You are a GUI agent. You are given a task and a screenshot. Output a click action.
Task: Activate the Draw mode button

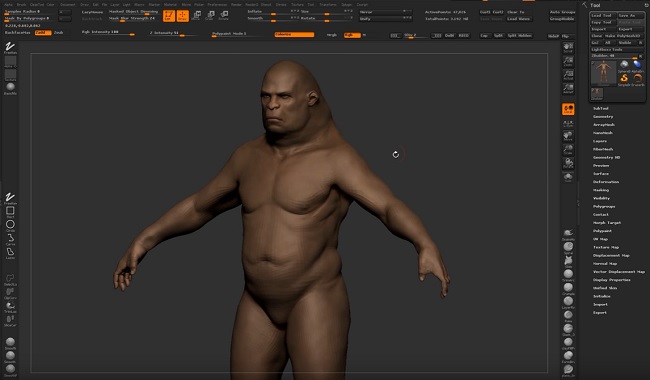pyautogui.click(x=182, y=16)
